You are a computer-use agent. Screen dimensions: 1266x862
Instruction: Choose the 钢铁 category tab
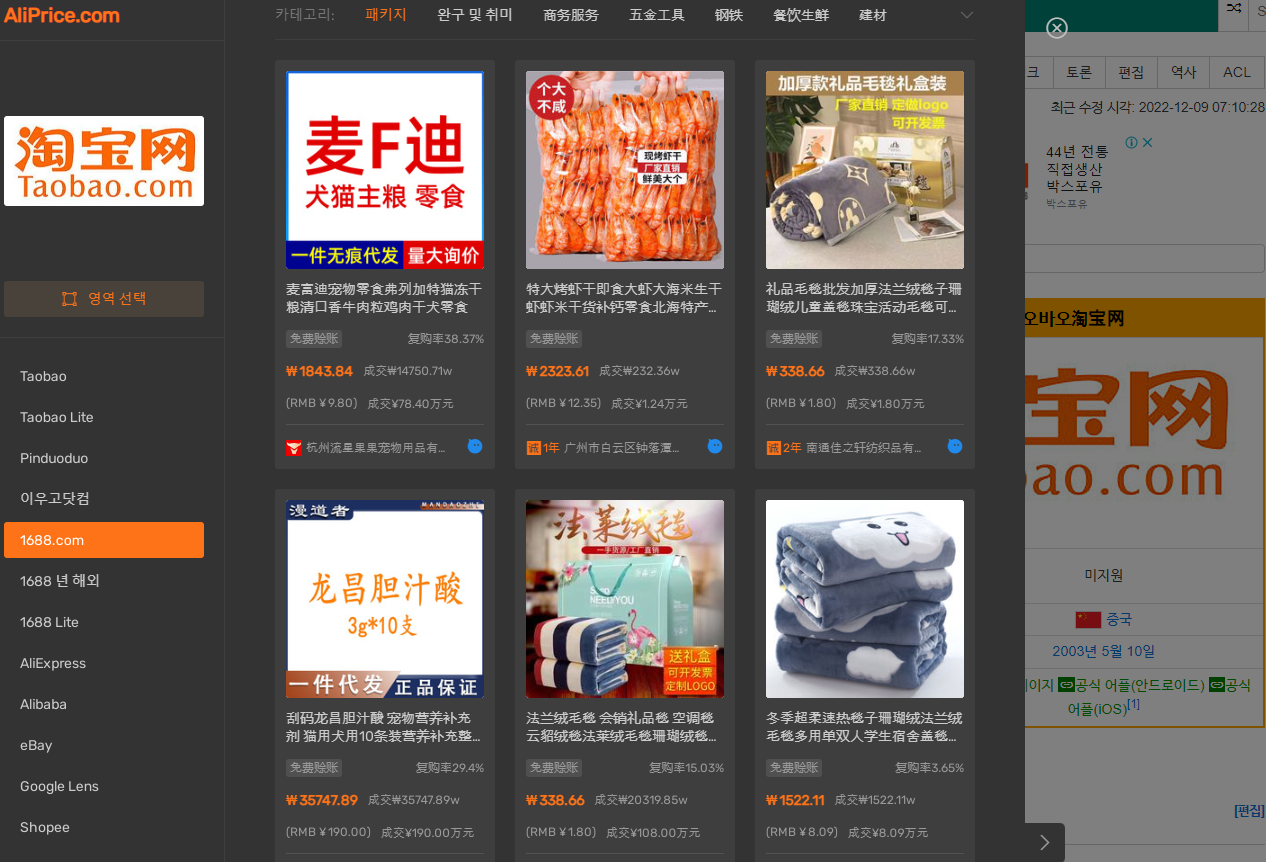coord(729,15)
